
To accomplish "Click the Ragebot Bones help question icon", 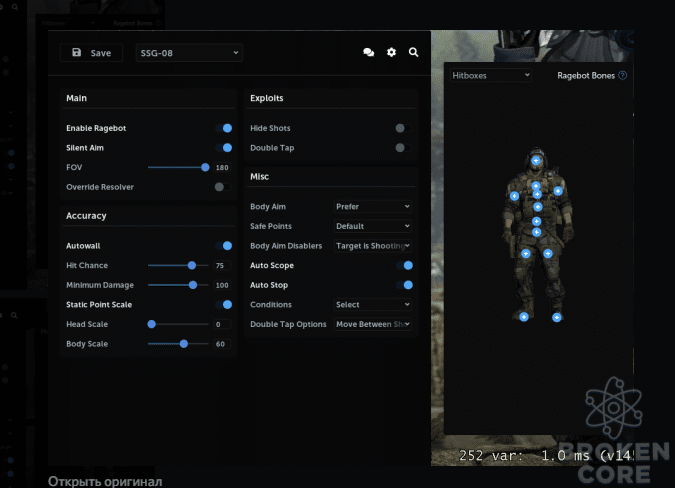I will click(x=622, y=75).
